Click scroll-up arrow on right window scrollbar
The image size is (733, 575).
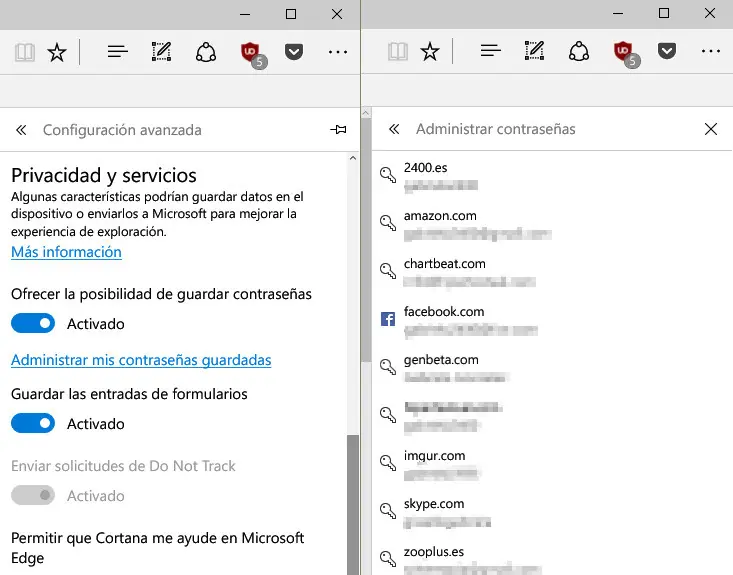tap(366, 113)
